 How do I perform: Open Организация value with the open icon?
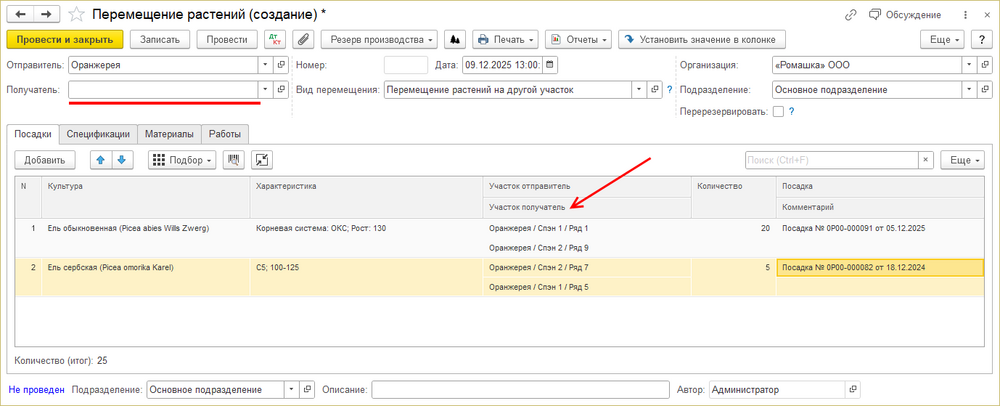point(985,65)
